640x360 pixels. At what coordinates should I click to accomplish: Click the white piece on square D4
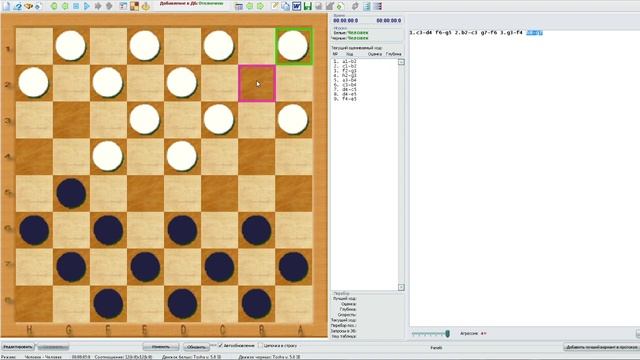point(182,156)
